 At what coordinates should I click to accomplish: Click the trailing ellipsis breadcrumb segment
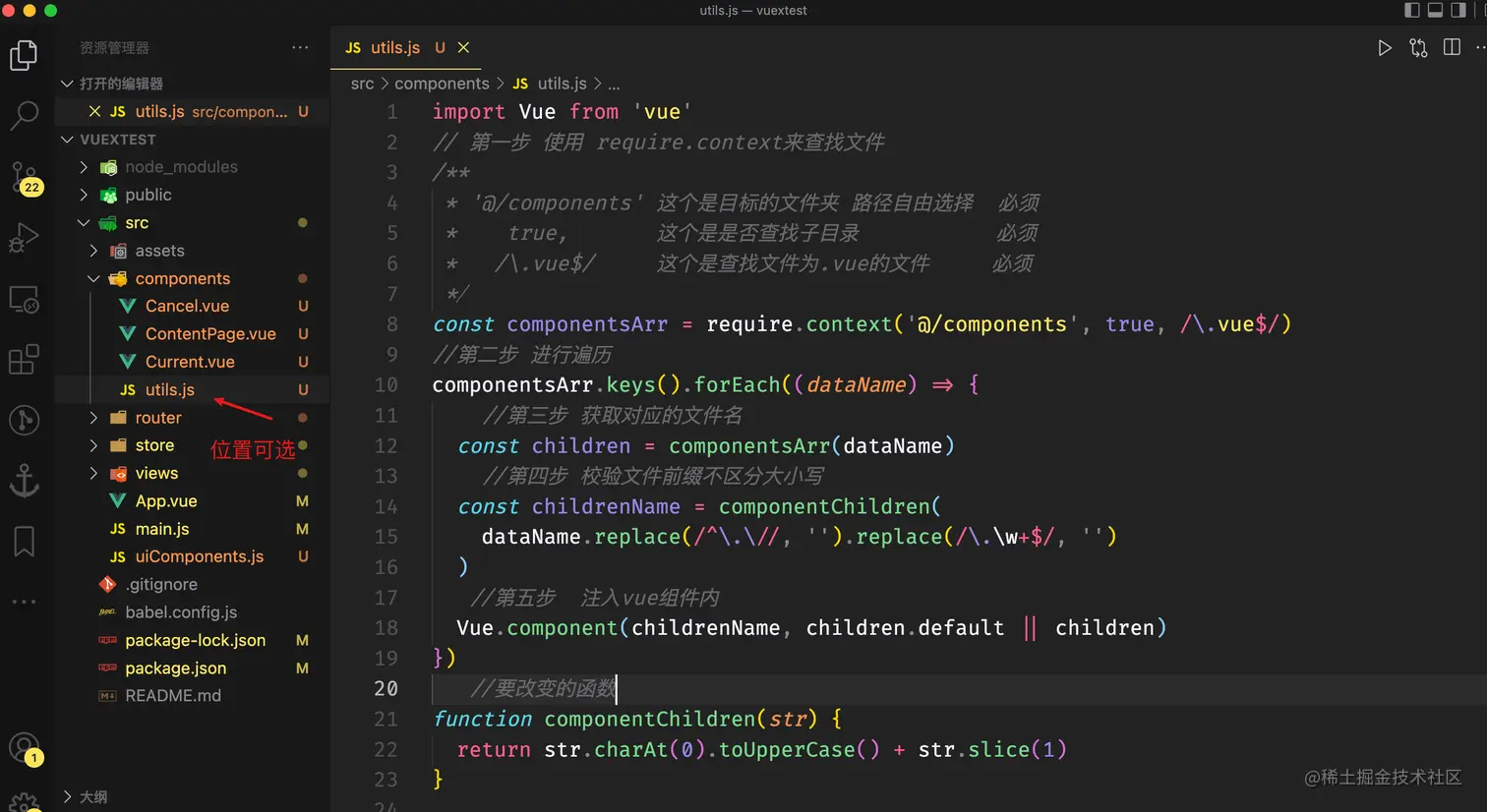pos(614,85)
